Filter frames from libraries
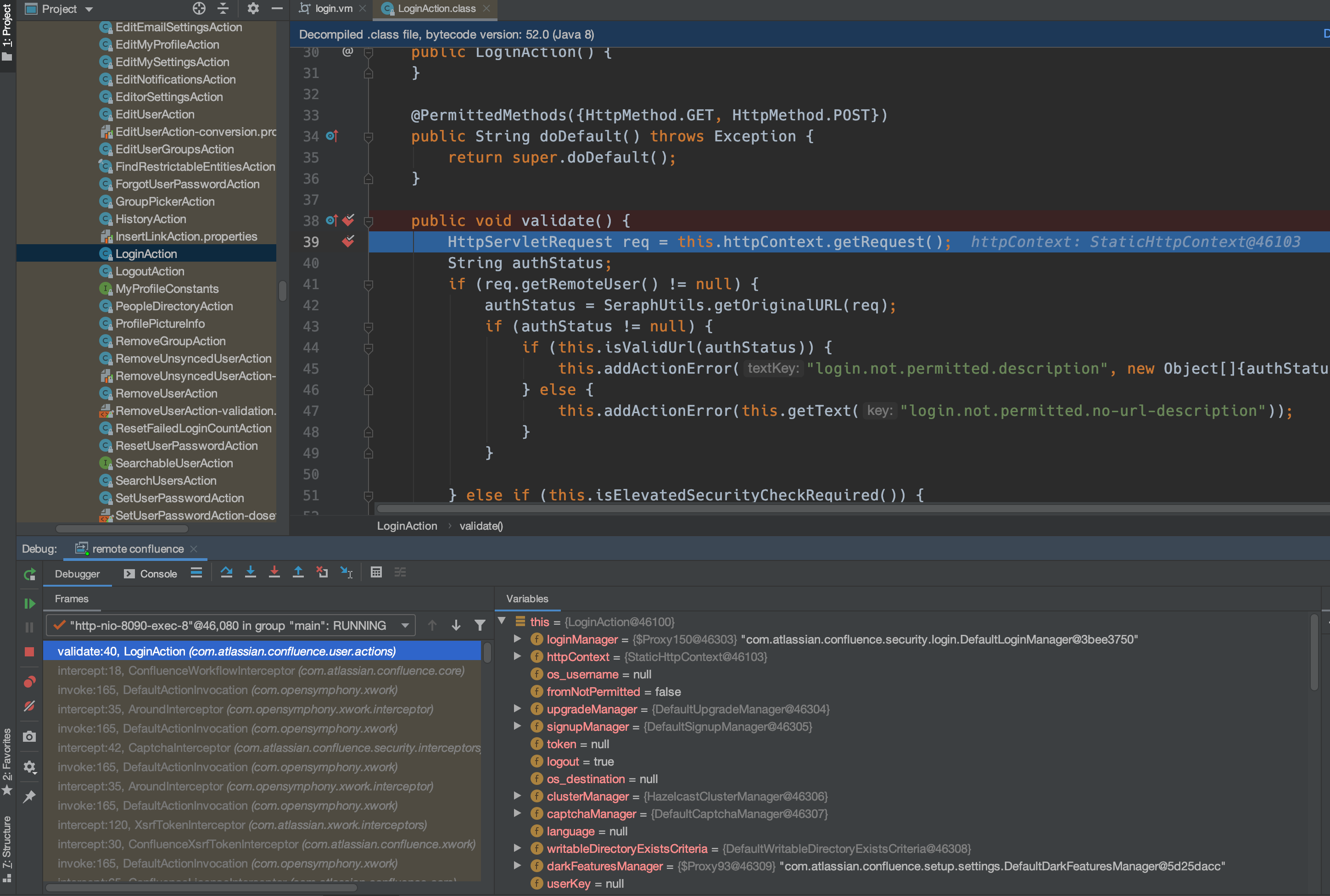This screenshot has width=1330, height=896. tap(480, 626)
